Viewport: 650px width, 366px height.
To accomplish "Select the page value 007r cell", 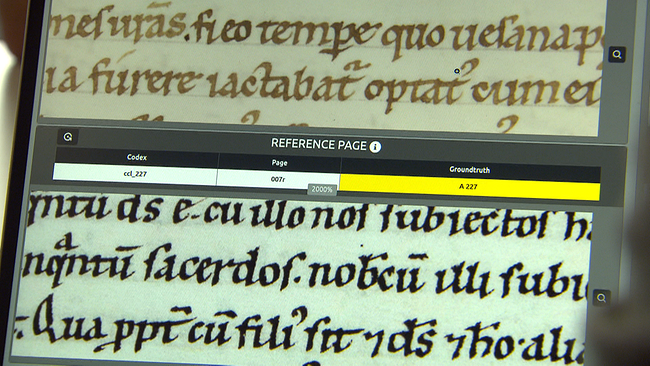I will 278,179.
